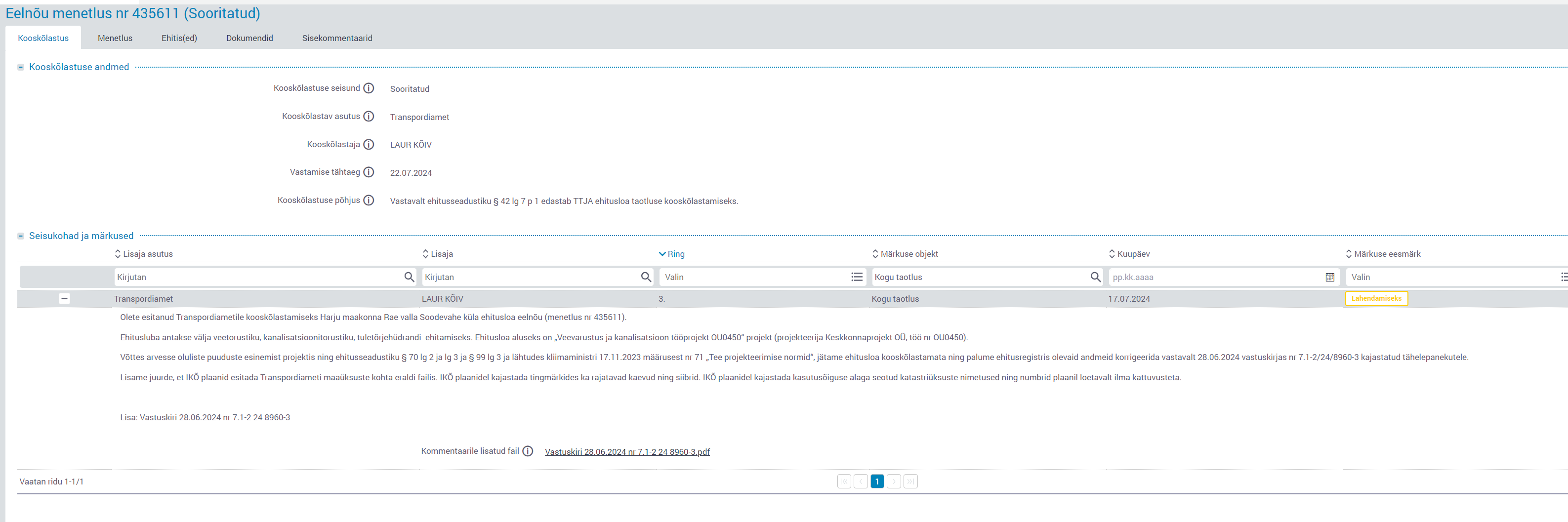The height and width of the screenshot is (522, 1568).
Task: Sort table by Märkuse eesmärk column
Action: pos(1383,254)
